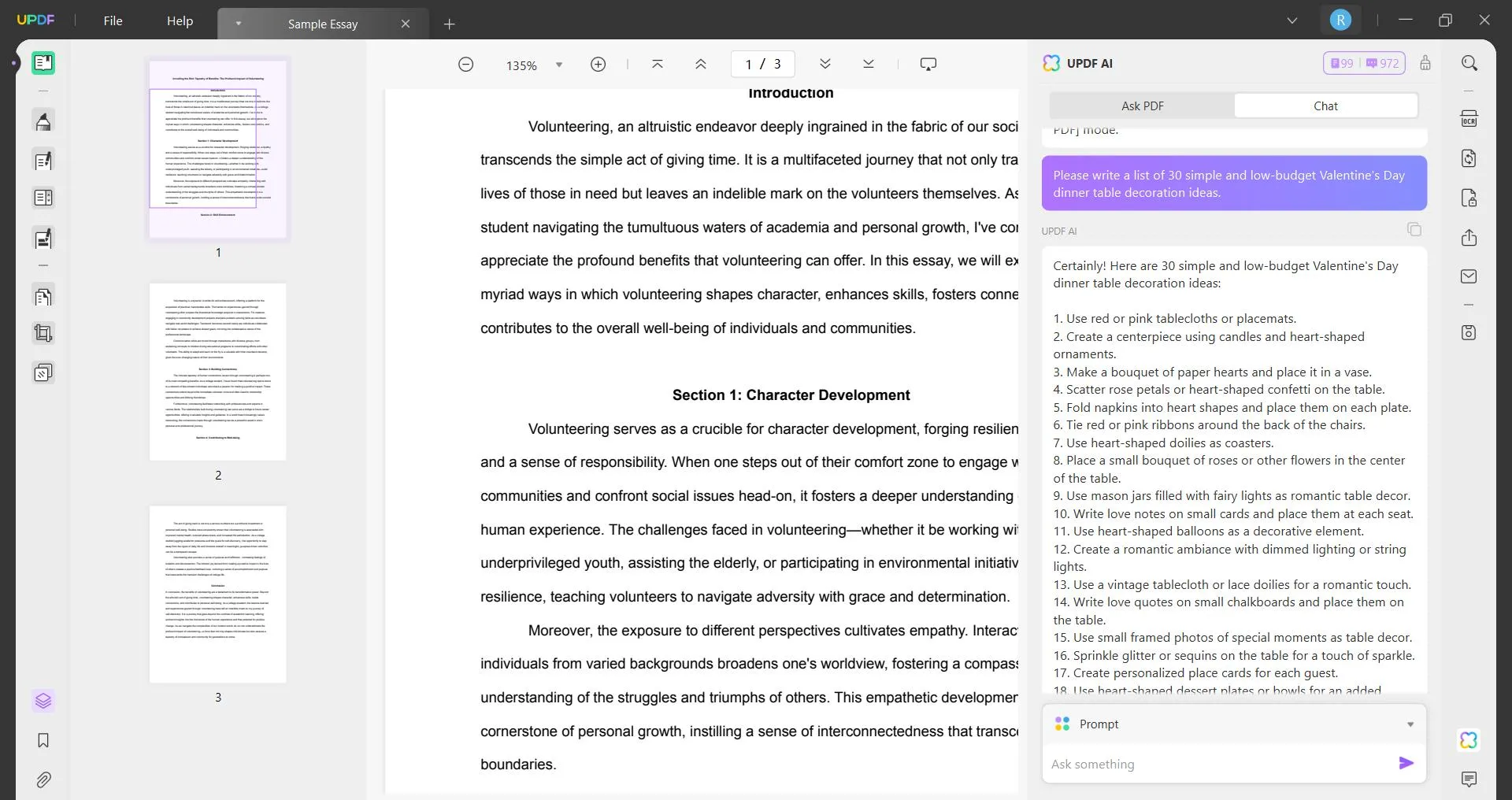Open the OCR tool in right sidebar

tap(1469, 119)
